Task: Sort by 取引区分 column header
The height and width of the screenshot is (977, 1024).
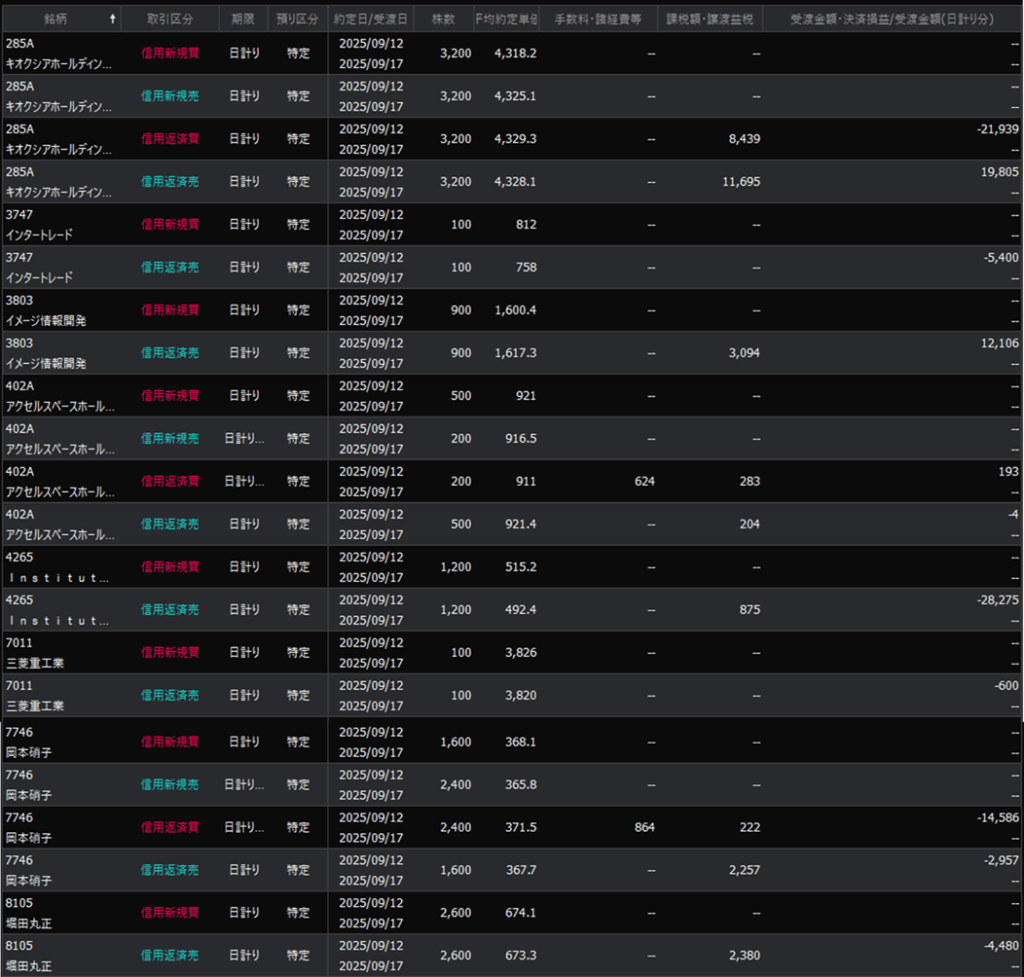Action: tap(170, 18)
